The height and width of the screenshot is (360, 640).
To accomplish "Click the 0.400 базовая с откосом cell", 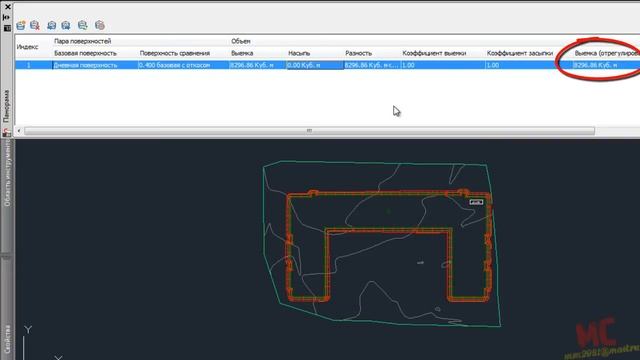I will point(183,65).
